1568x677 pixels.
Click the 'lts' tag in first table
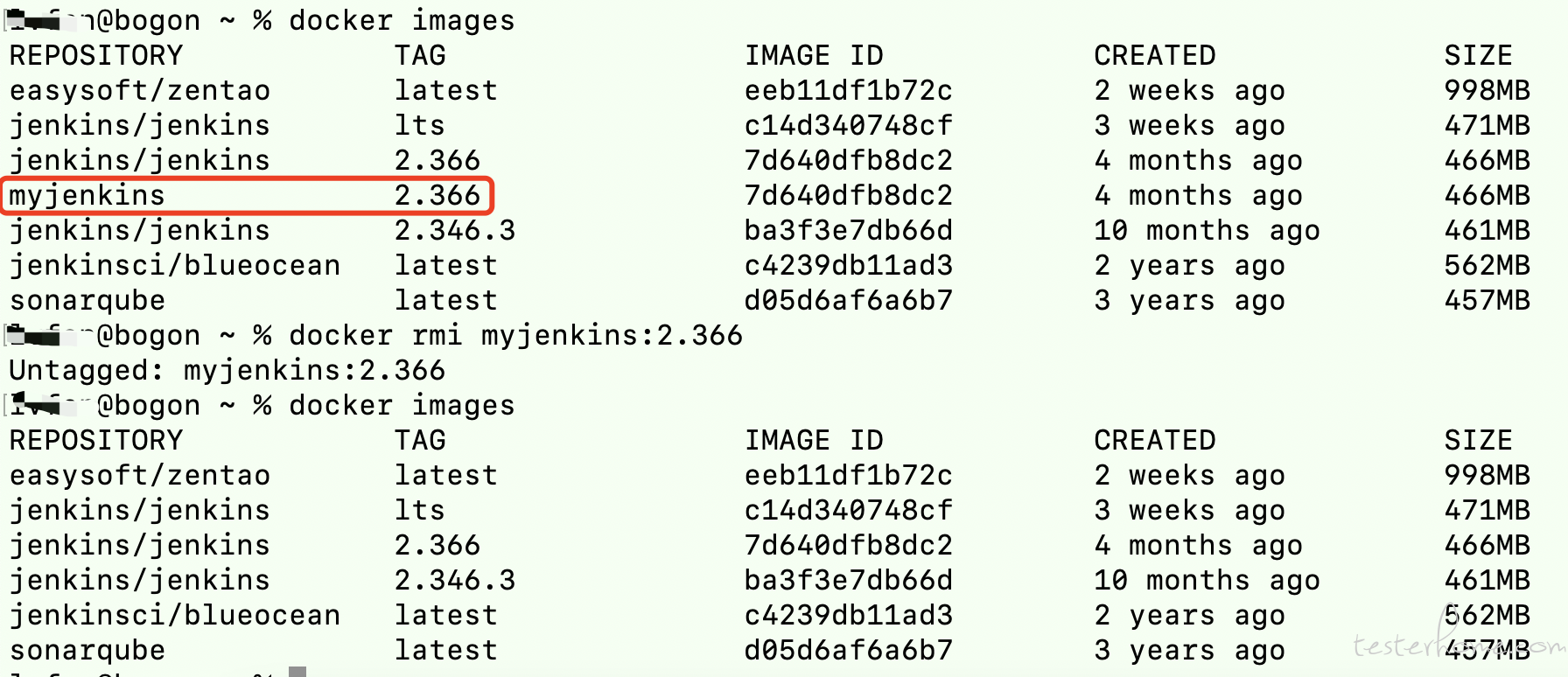click(419, 126)
